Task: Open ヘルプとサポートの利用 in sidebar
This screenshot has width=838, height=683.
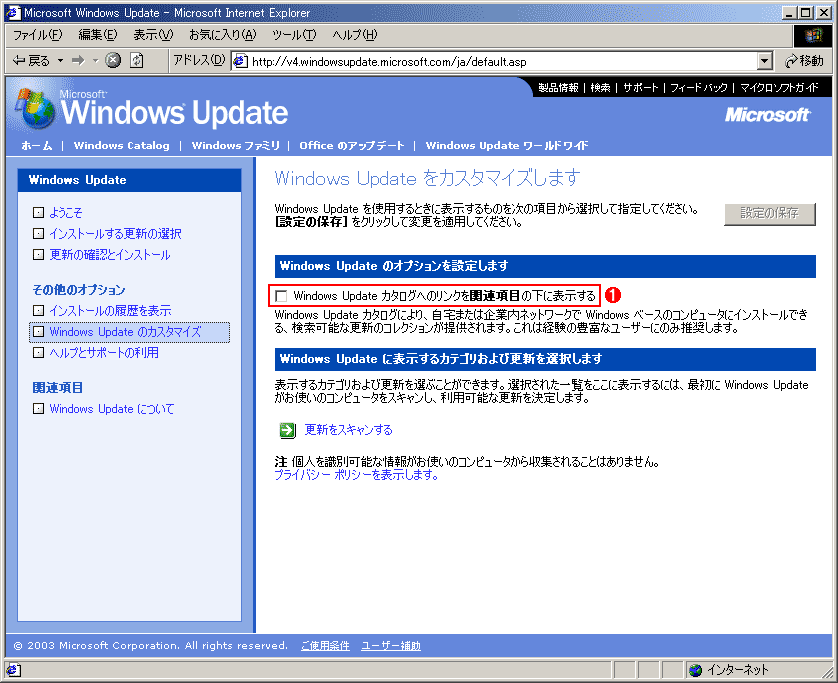Action: (104, 353)
